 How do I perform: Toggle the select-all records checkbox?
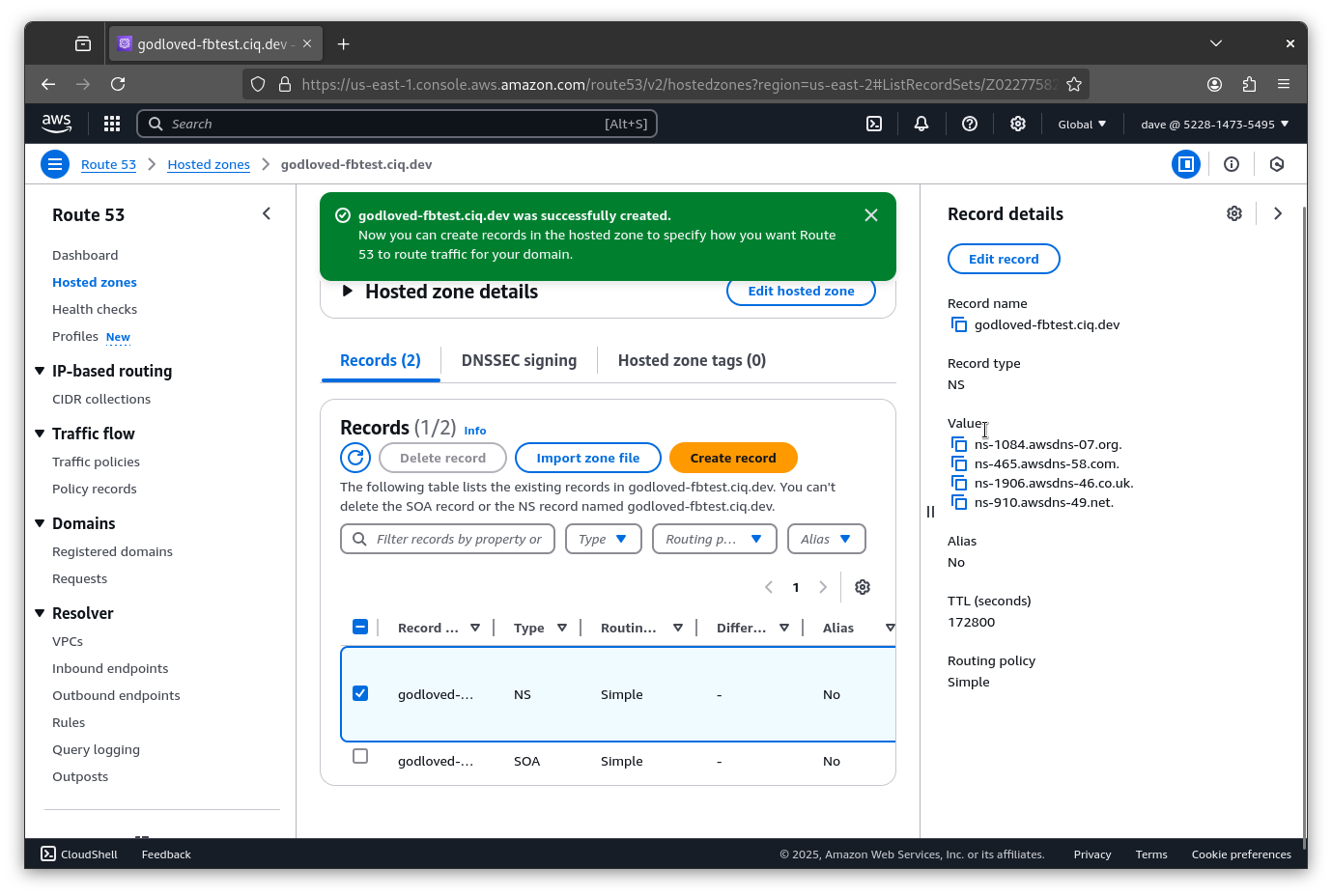pos(360,627)
